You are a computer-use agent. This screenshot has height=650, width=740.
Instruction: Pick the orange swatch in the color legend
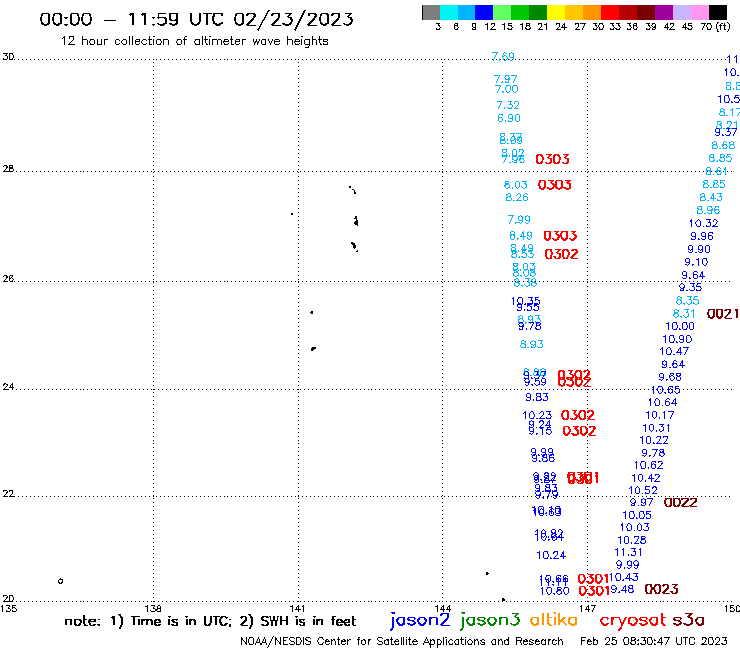tap(592, 12)
